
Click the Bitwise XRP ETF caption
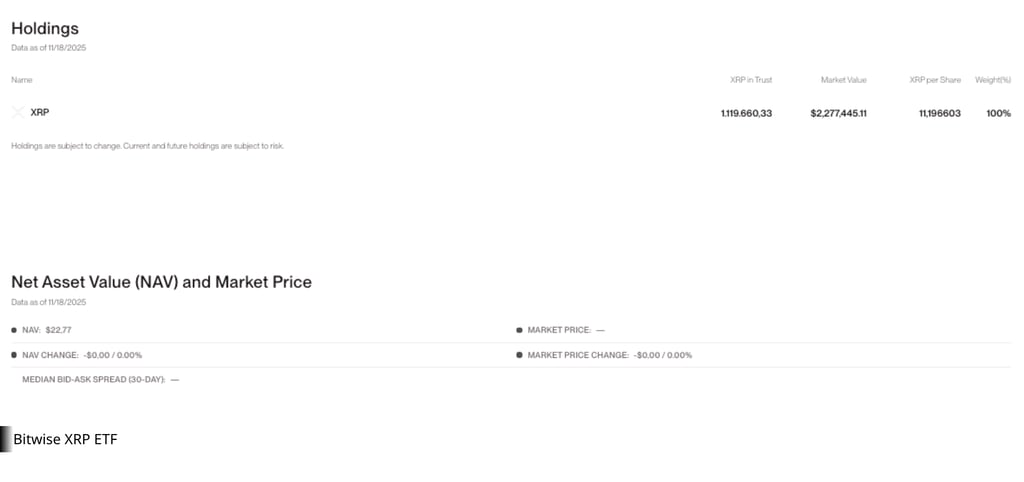[x=65, y=439]
